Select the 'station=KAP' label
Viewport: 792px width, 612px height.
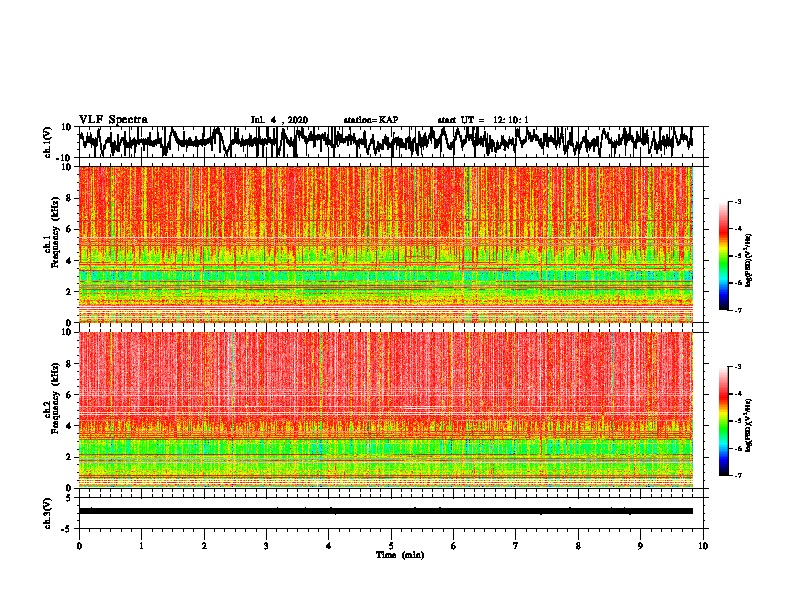(x=371, y=120)
